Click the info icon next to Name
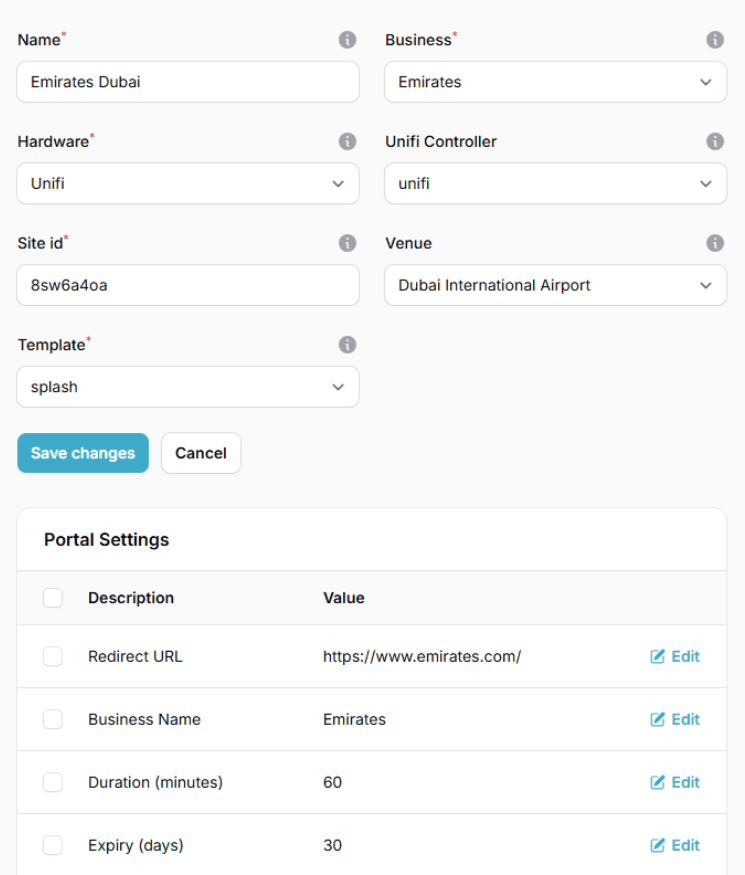 (347, 40)
